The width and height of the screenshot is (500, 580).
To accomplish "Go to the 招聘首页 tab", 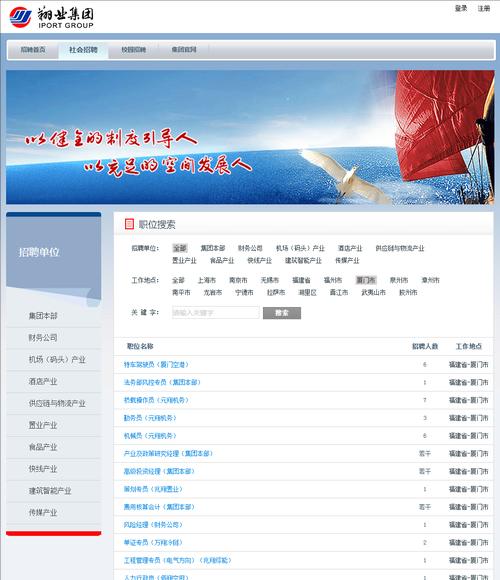I will point(33,50).
